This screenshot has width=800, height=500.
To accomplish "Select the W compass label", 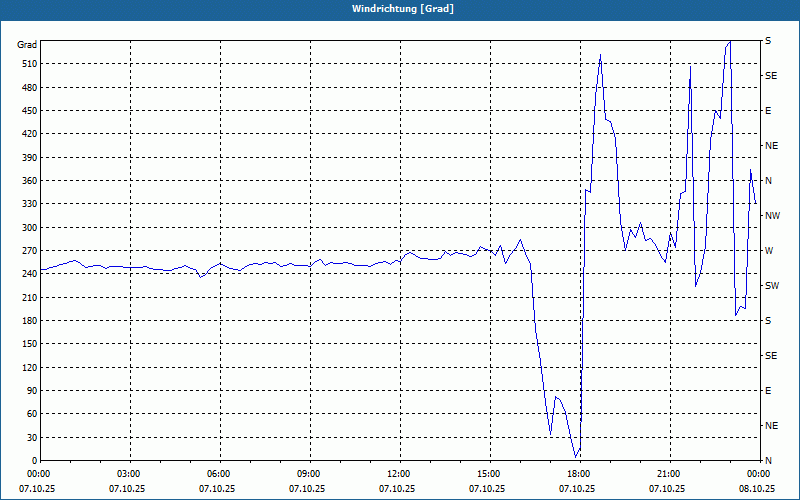I will coord(769,251).
